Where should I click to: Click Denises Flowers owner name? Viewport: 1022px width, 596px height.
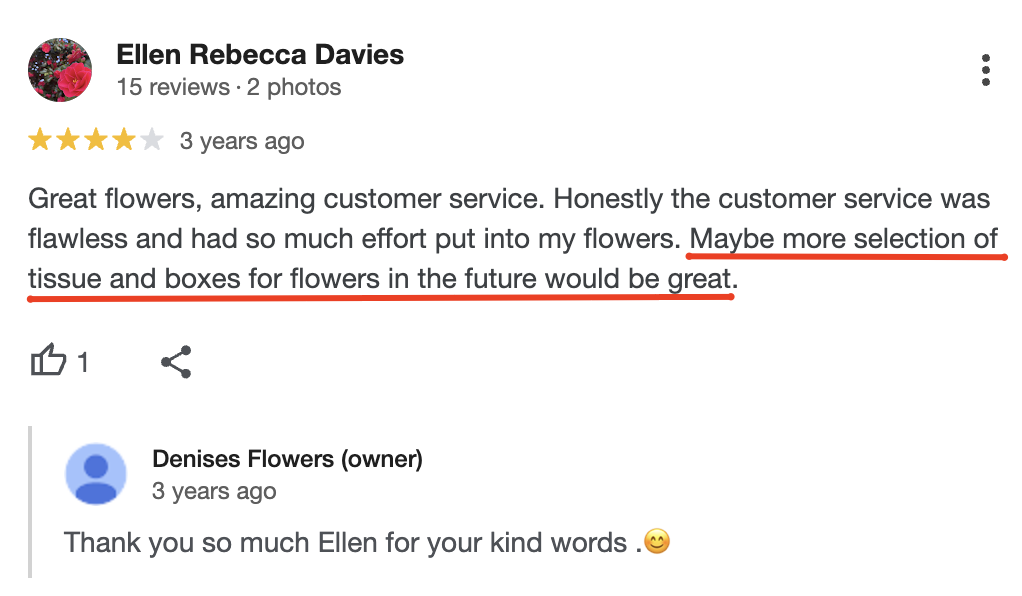[x=287, y=460]
